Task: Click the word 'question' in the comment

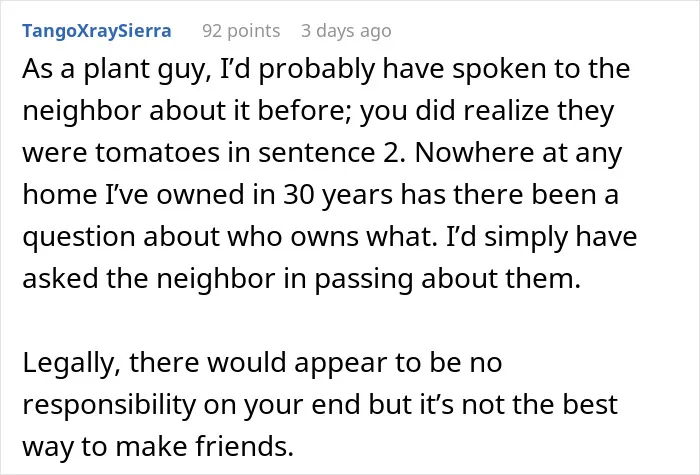Action: [x=79, y=238]
